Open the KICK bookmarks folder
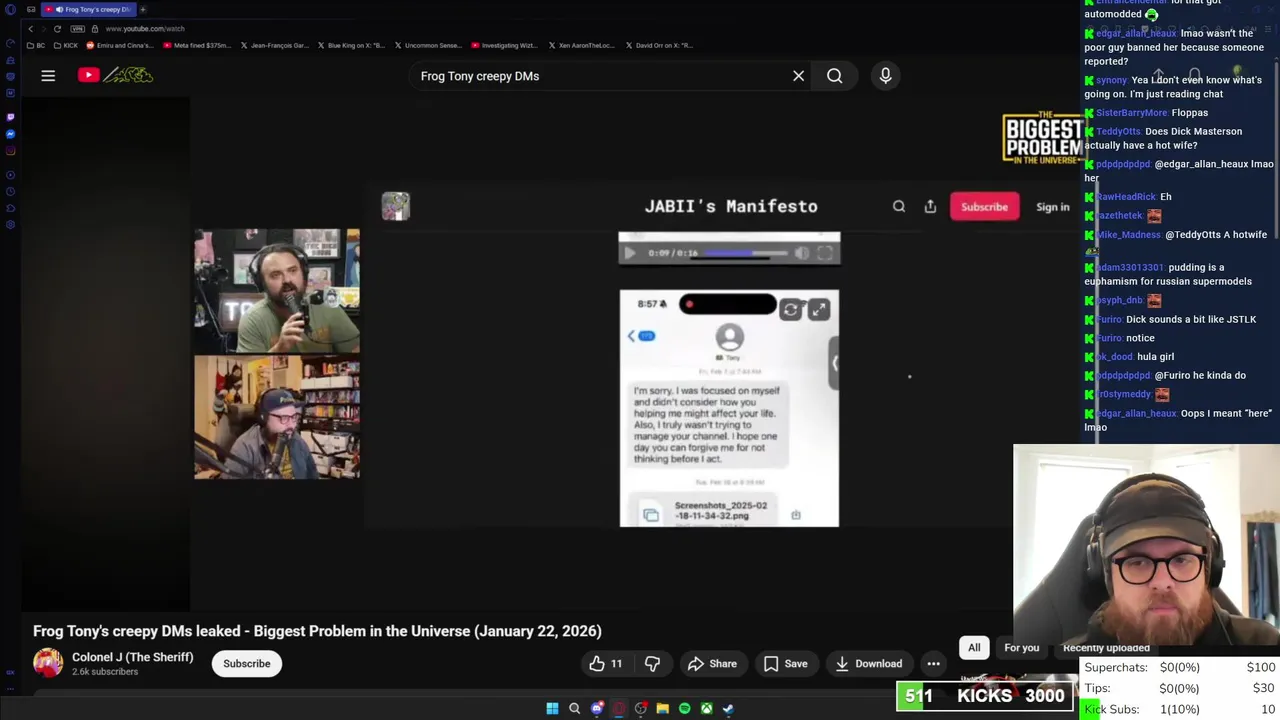Image resolution: width=1280 pixels, height=720 pixels. tap(65, 45)
